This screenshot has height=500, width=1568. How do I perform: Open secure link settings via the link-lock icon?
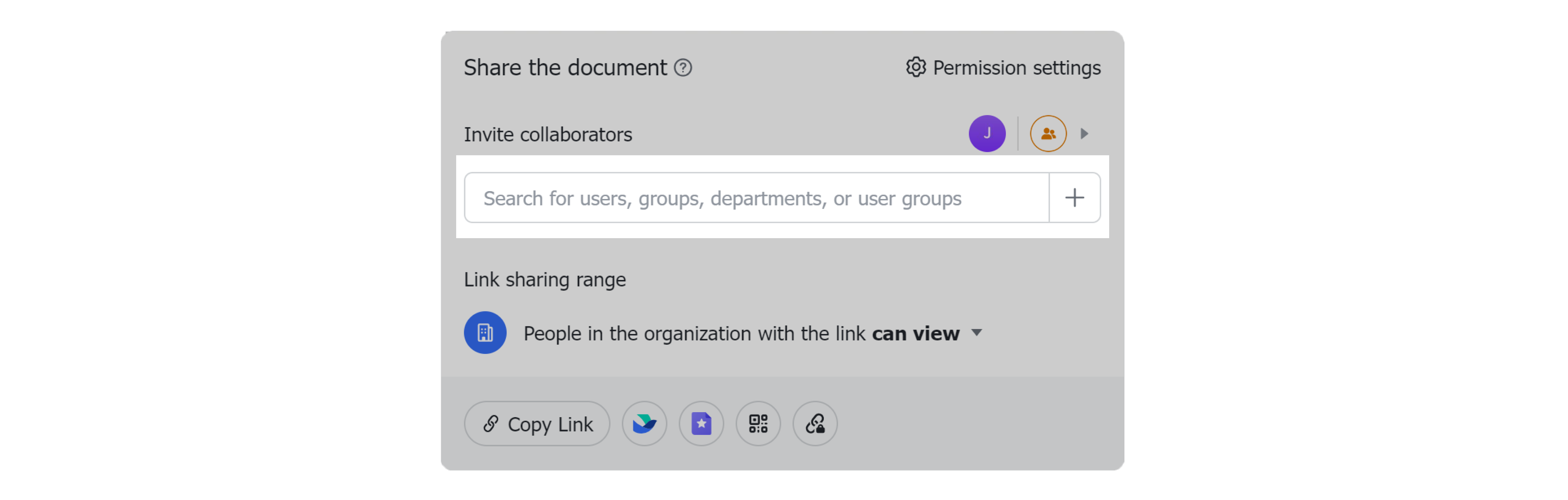[x=815, y=424]
